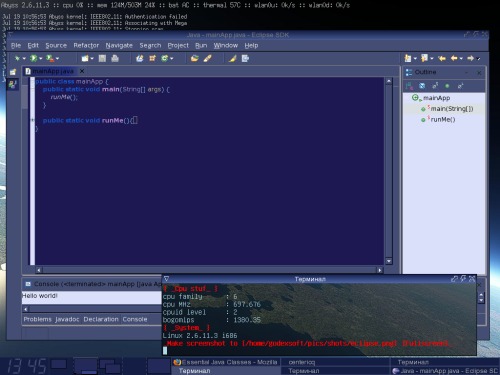Click the External Tools run icon
The width and height of the screenshot is (500, 375).
[50, 59]
